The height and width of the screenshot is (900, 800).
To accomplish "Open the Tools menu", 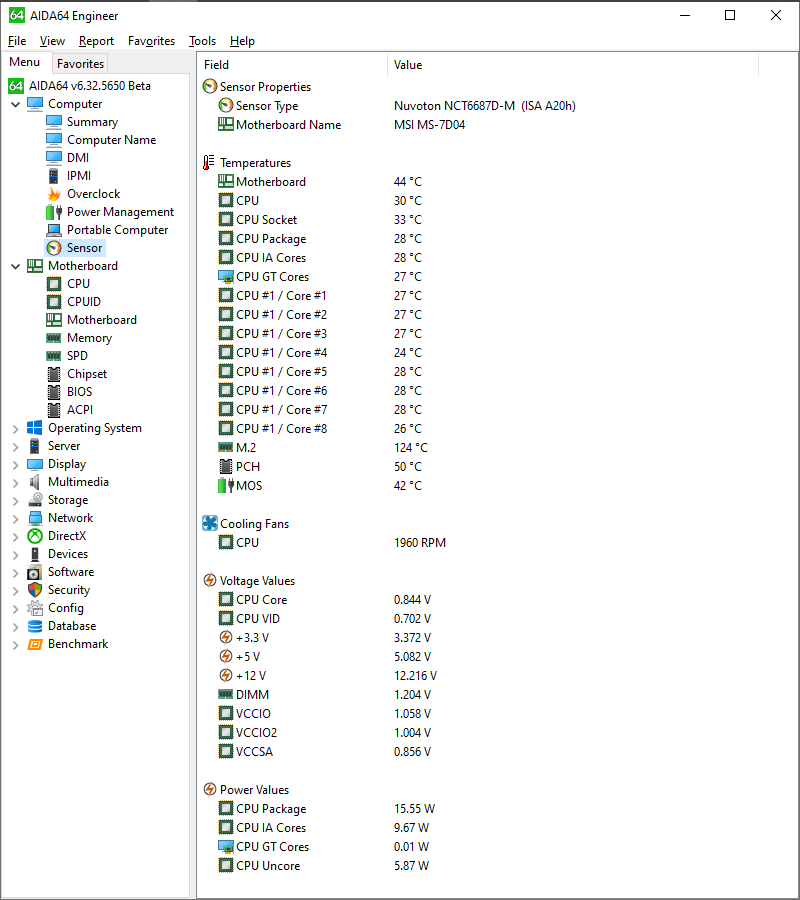I will pos(203,41).
